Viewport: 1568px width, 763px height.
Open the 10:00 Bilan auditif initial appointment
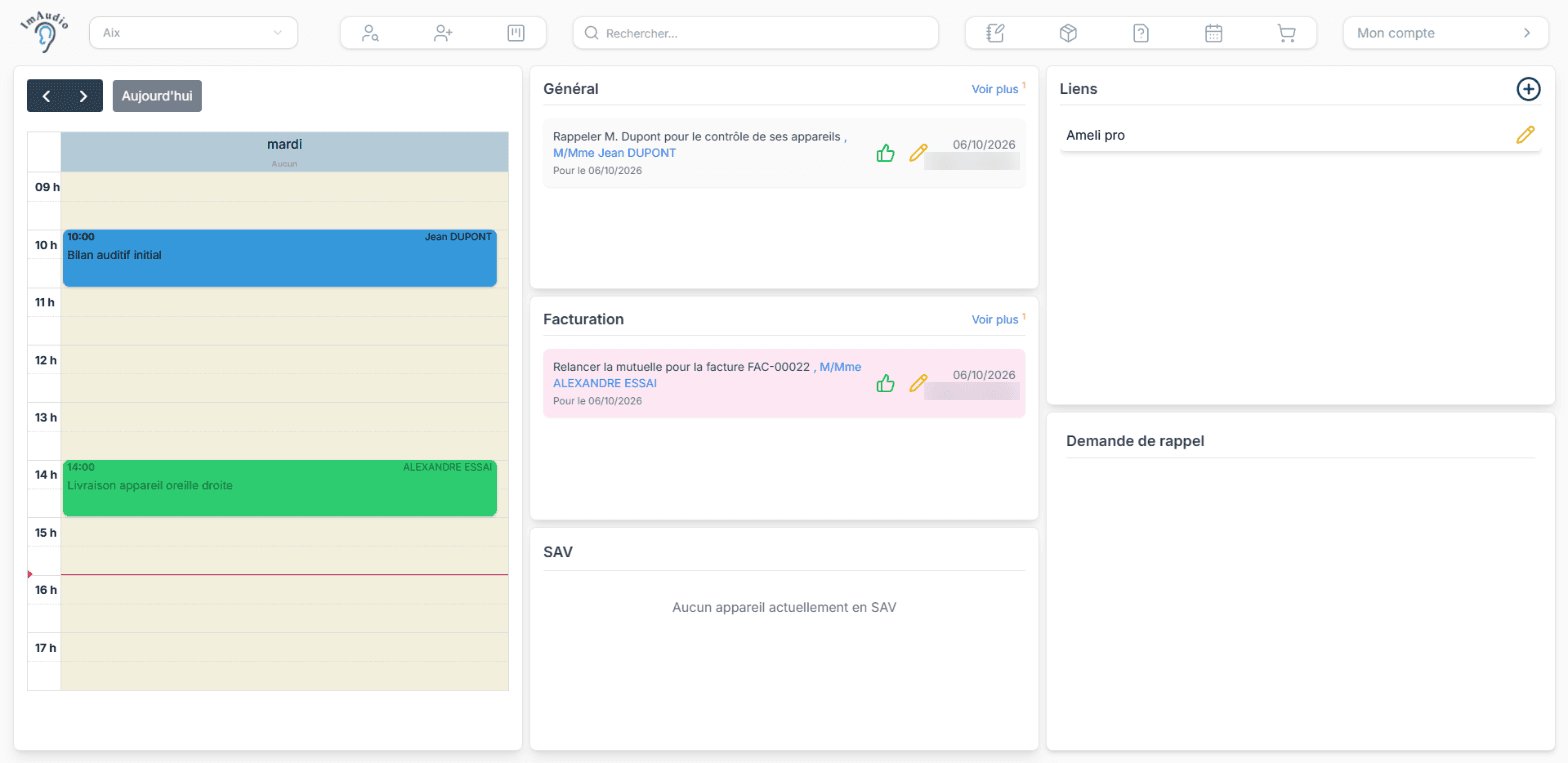(280, 258)
